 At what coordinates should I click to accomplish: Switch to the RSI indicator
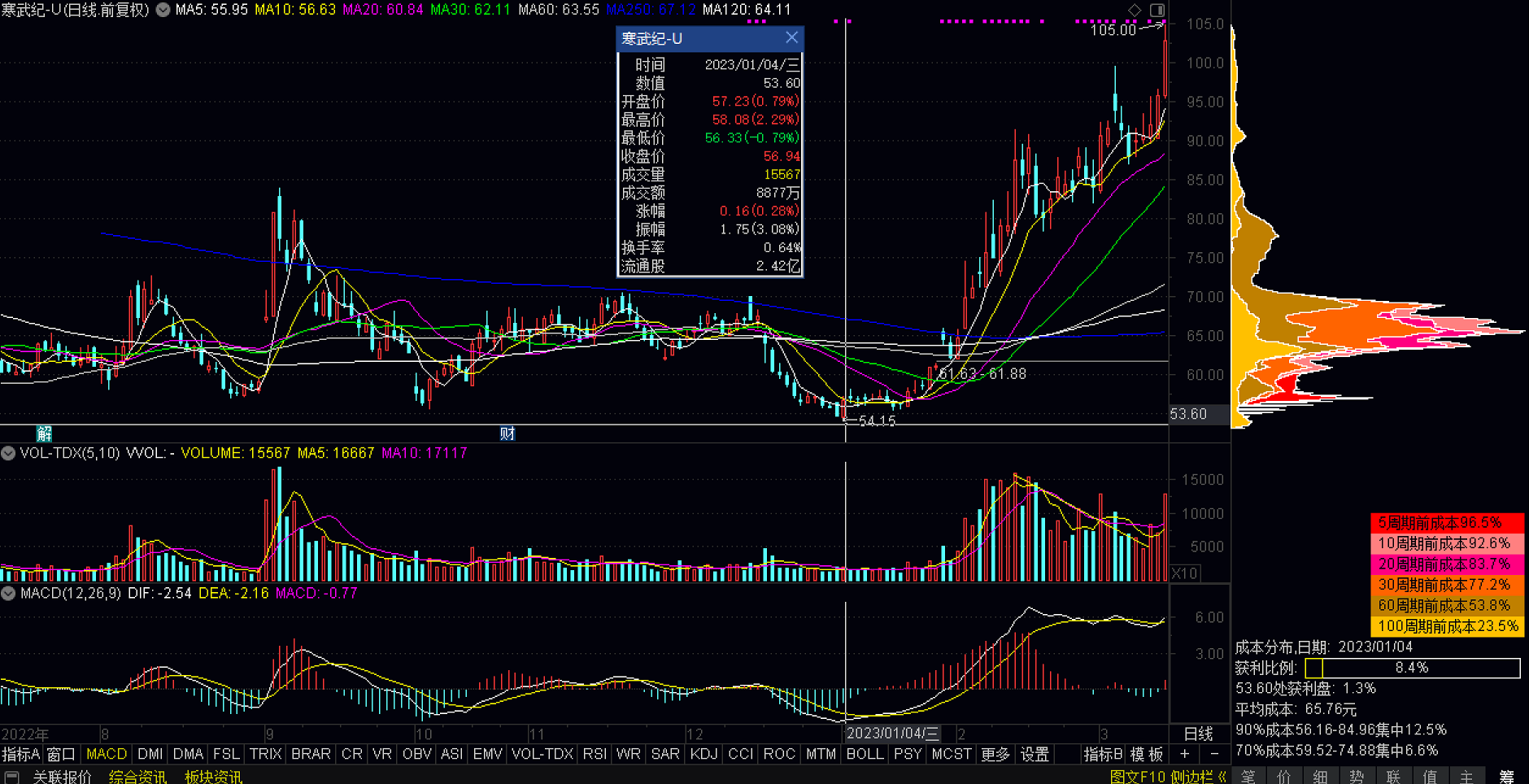click(x=595, y=754)
